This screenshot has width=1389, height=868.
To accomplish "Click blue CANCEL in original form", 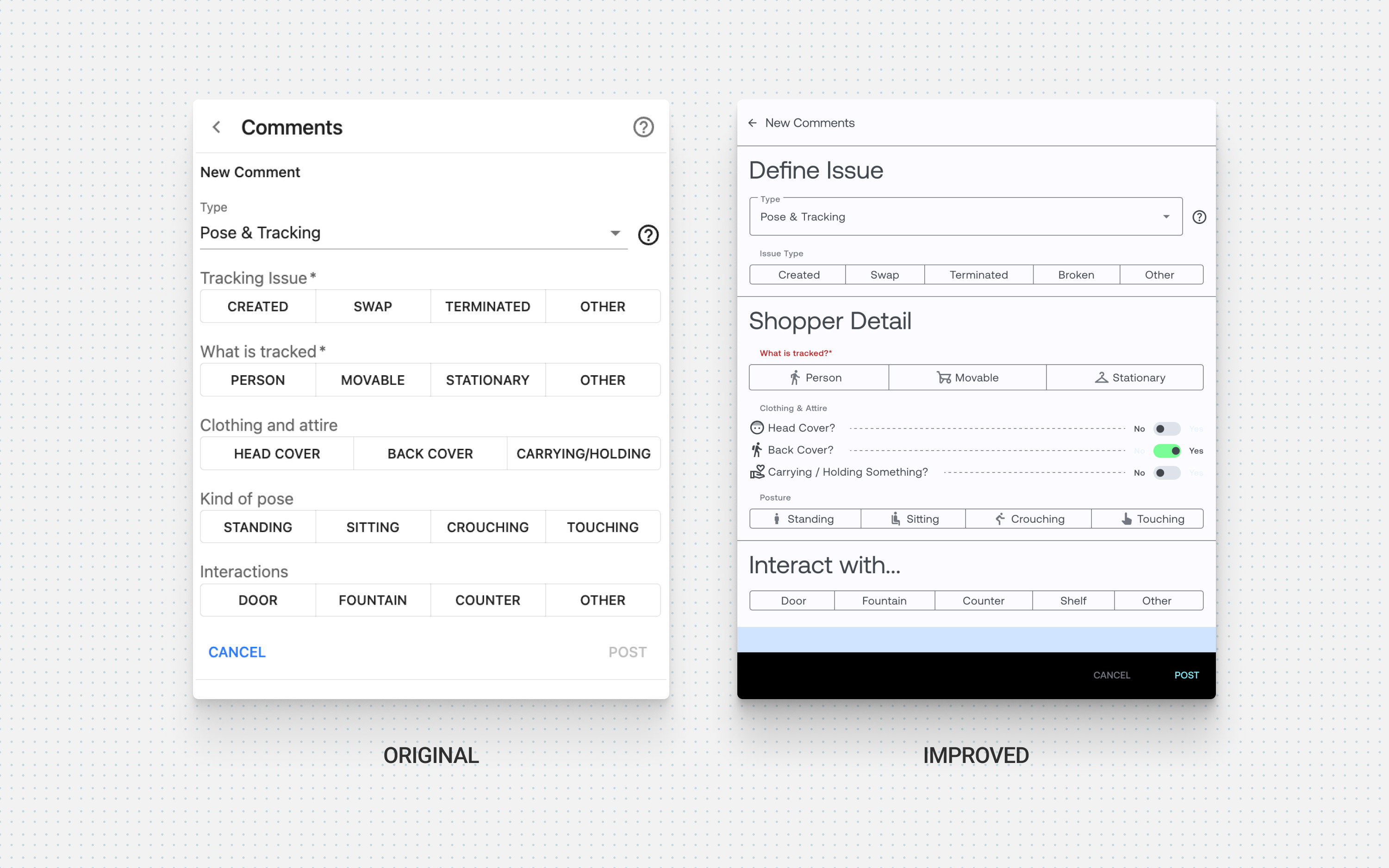I will 237,652.
